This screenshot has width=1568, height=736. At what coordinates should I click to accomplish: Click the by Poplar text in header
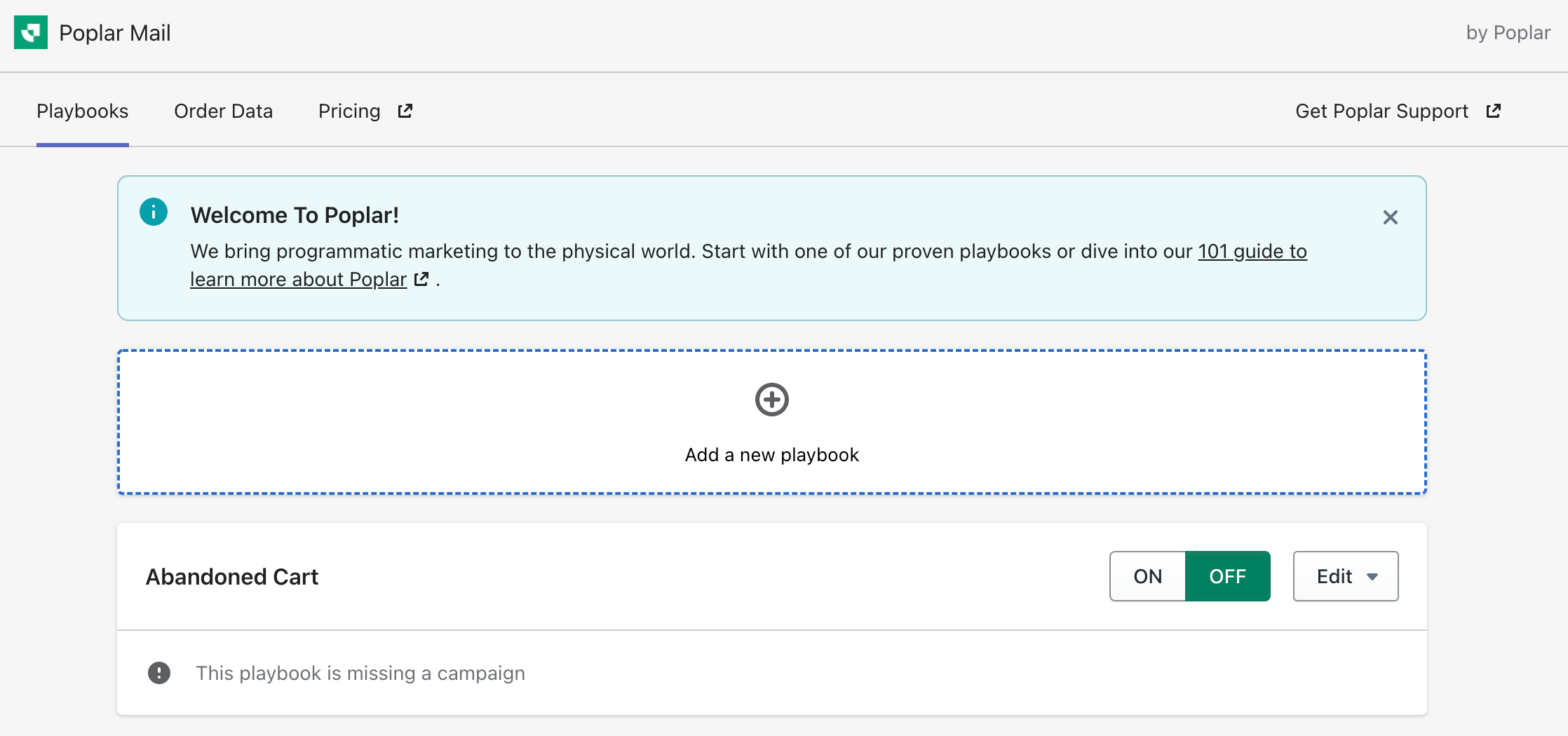[1508, 32]
